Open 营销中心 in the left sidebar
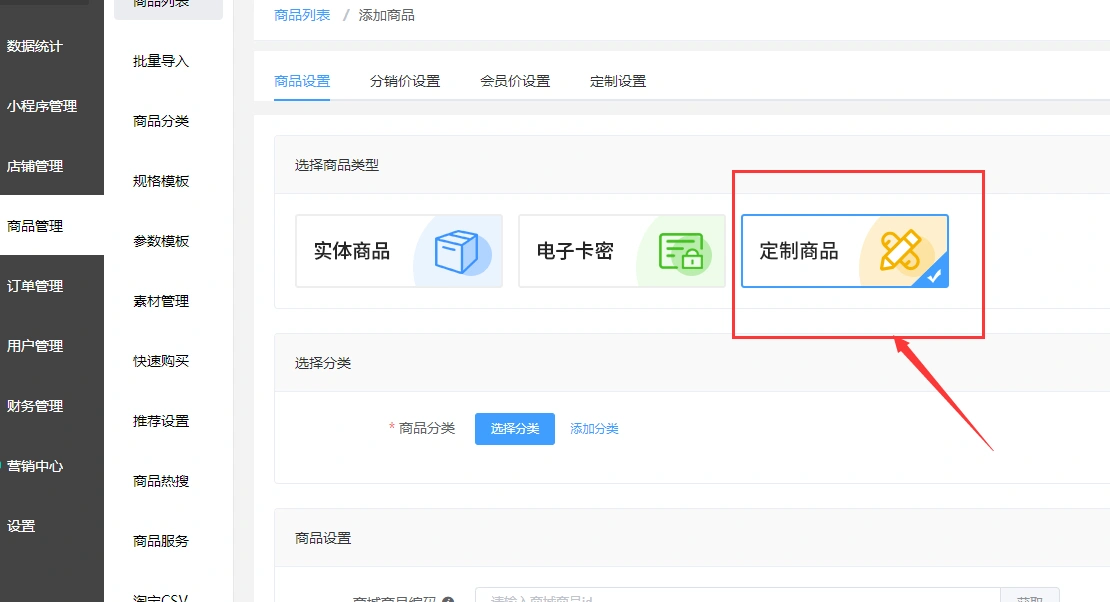Screen dimensions: 1110x602 tap(35, 466)
